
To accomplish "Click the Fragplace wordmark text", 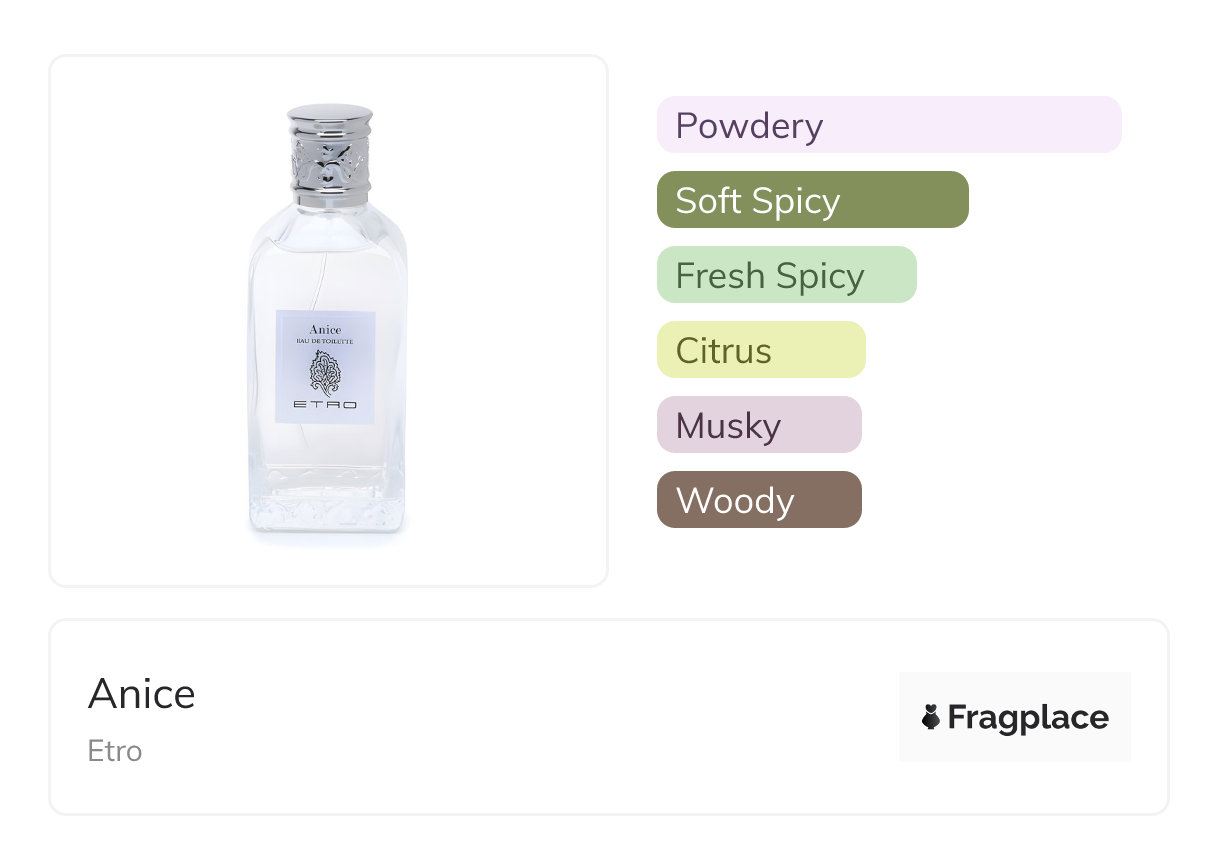I will [1028, 718].
